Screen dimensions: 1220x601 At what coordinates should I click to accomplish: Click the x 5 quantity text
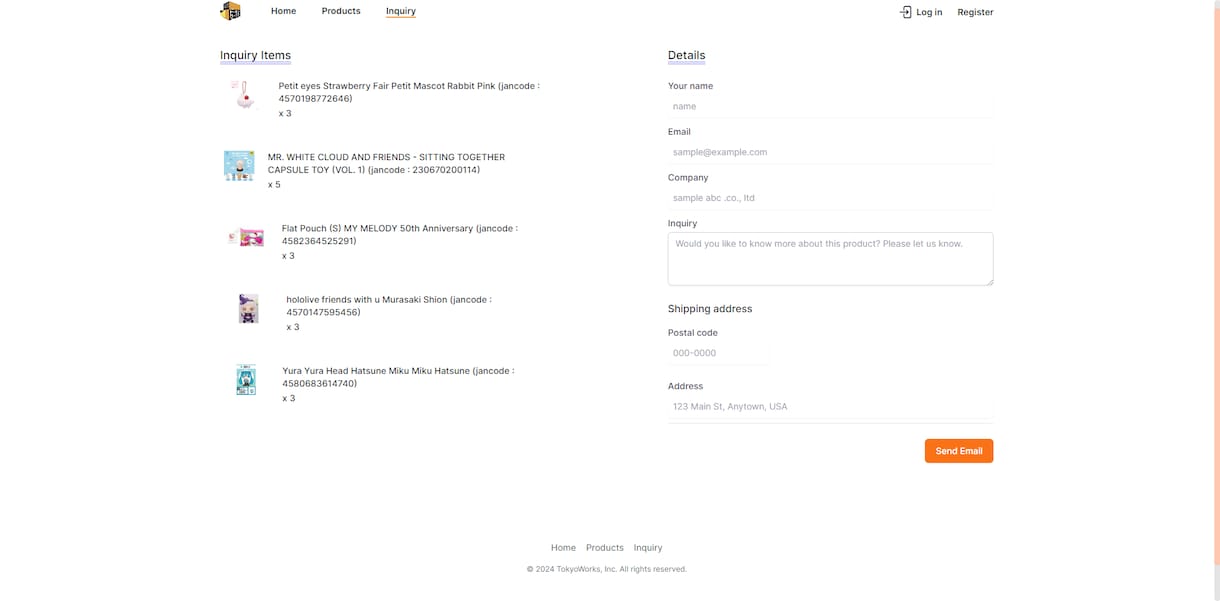(x=274, y=184)
